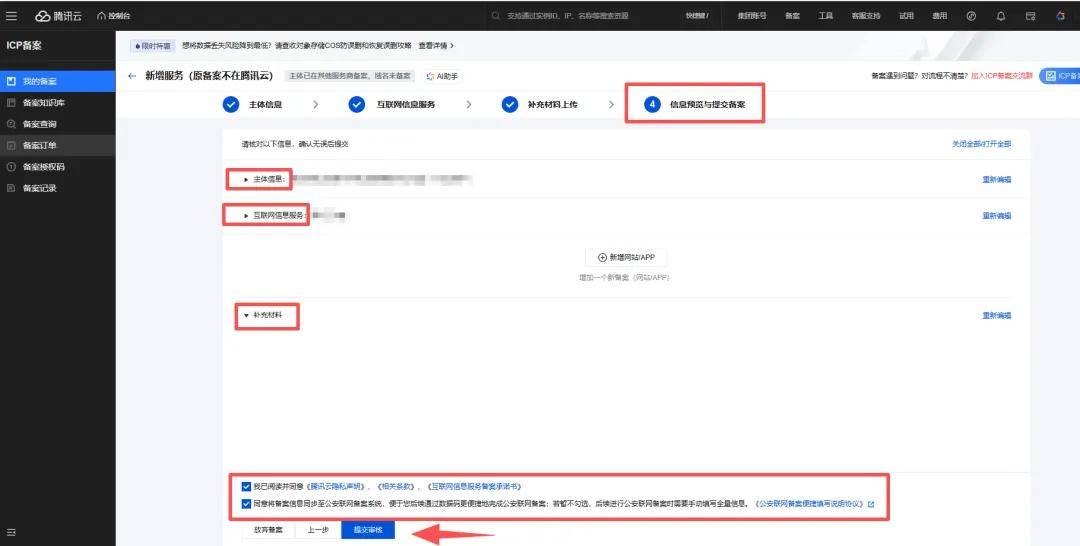The height and width of the screenshot is (546, 1080).
Task: Click the plus icon in 新增网站/APP
Action: (x=602, y=258)
